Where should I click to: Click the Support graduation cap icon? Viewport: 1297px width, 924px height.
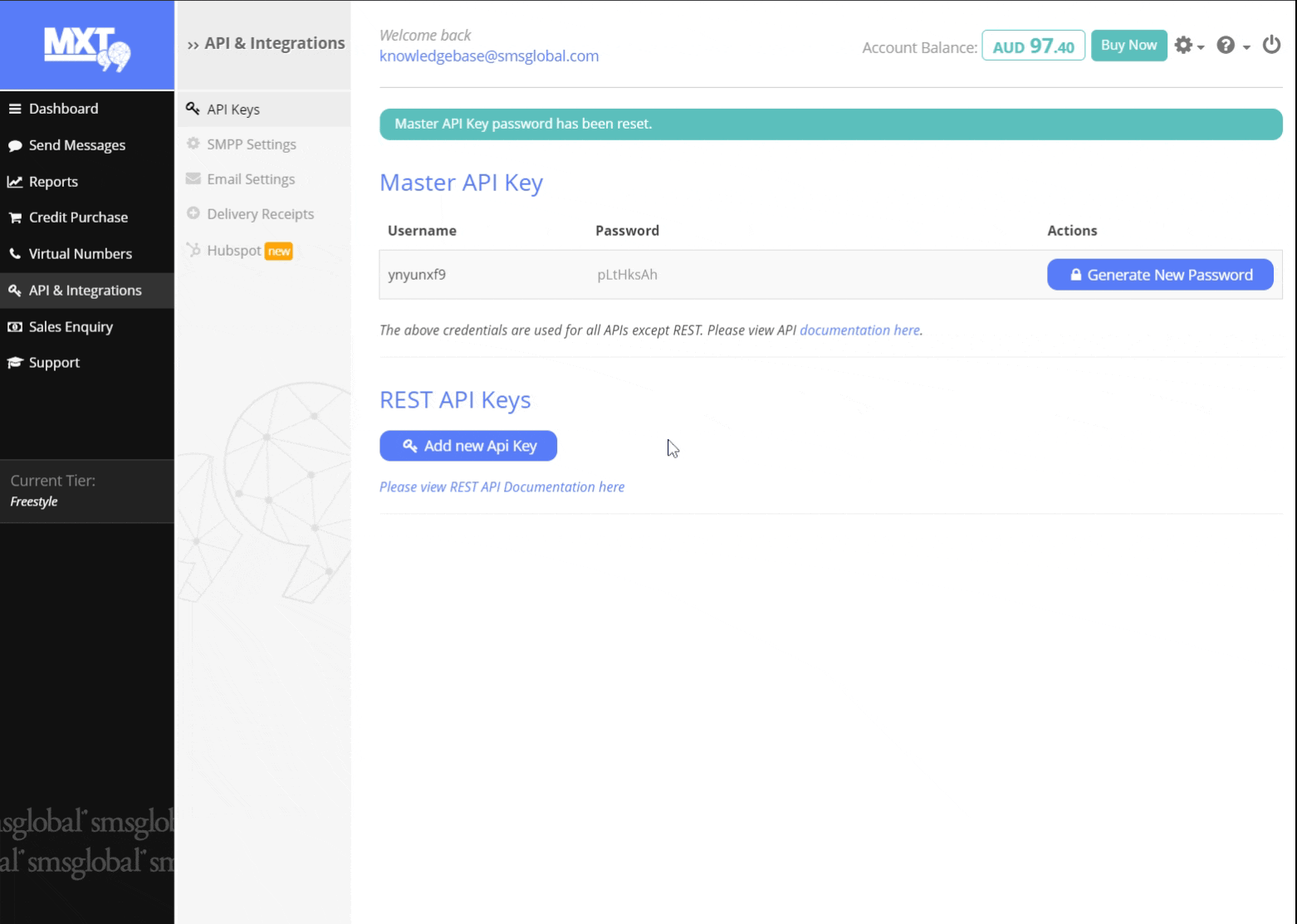pos(15,363)
